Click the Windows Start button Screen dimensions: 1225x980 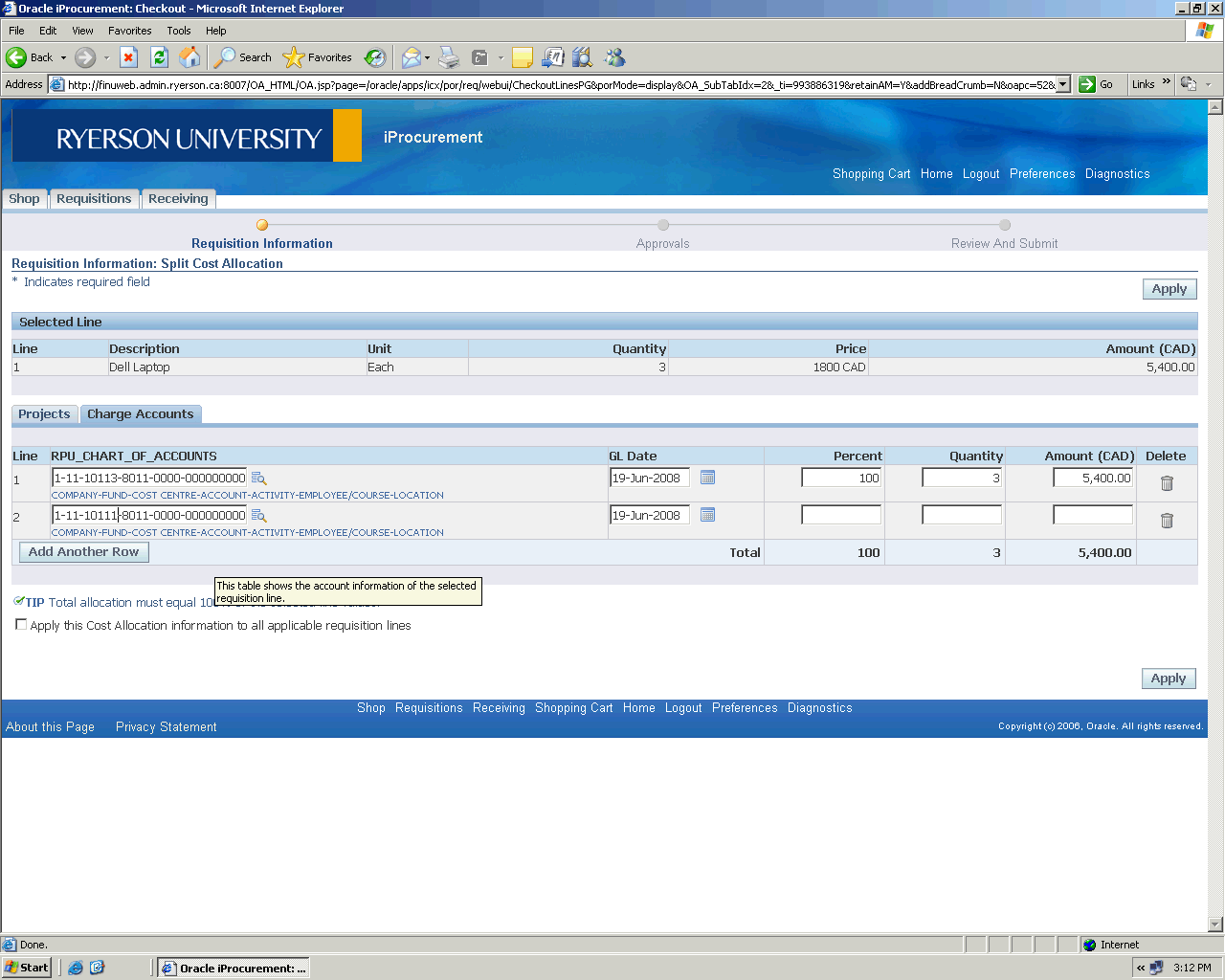27,968
